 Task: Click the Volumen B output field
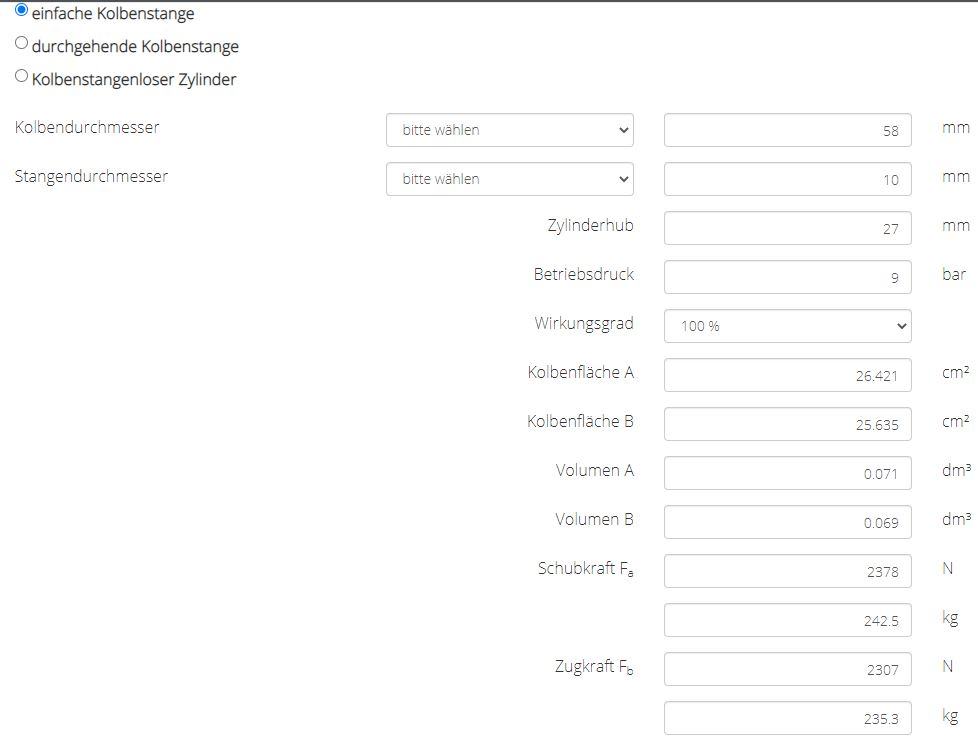787,522
